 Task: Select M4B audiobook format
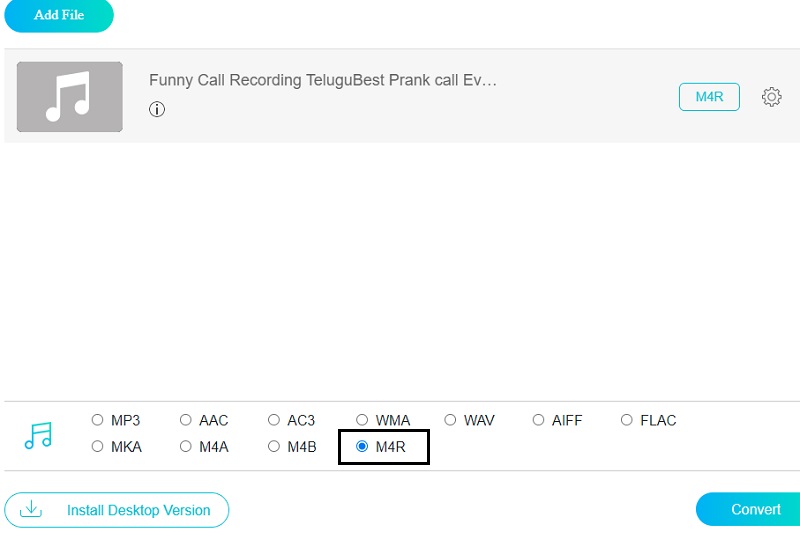274,447
